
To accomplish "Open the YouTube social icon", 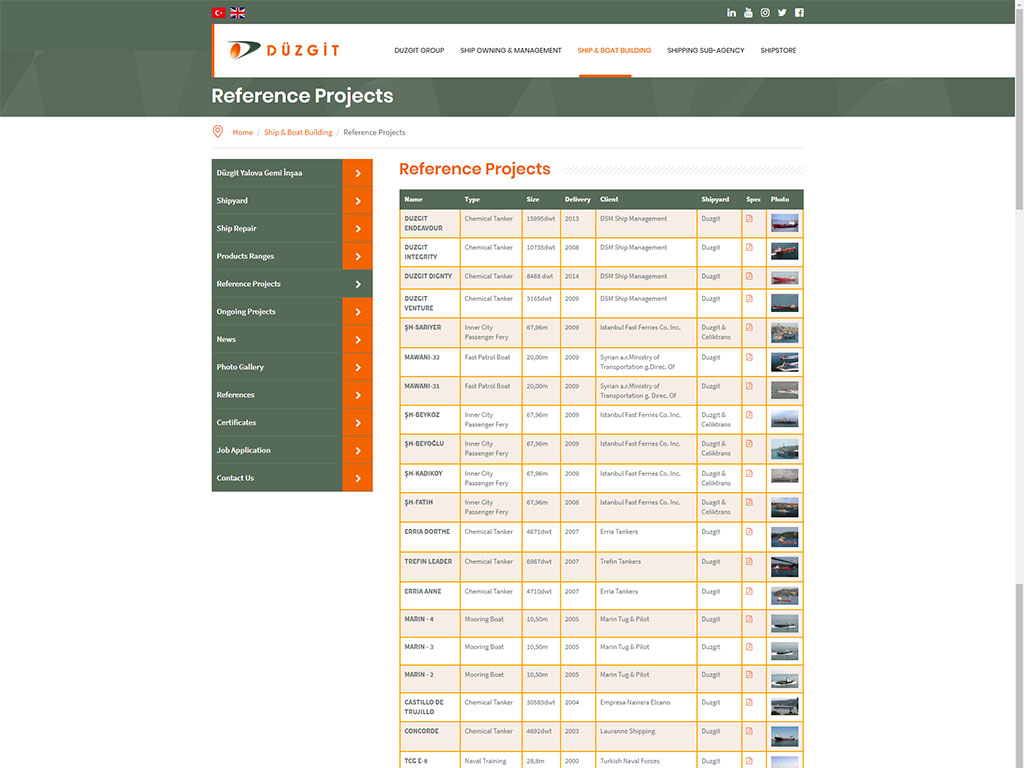I will click(x=748, y=12).
